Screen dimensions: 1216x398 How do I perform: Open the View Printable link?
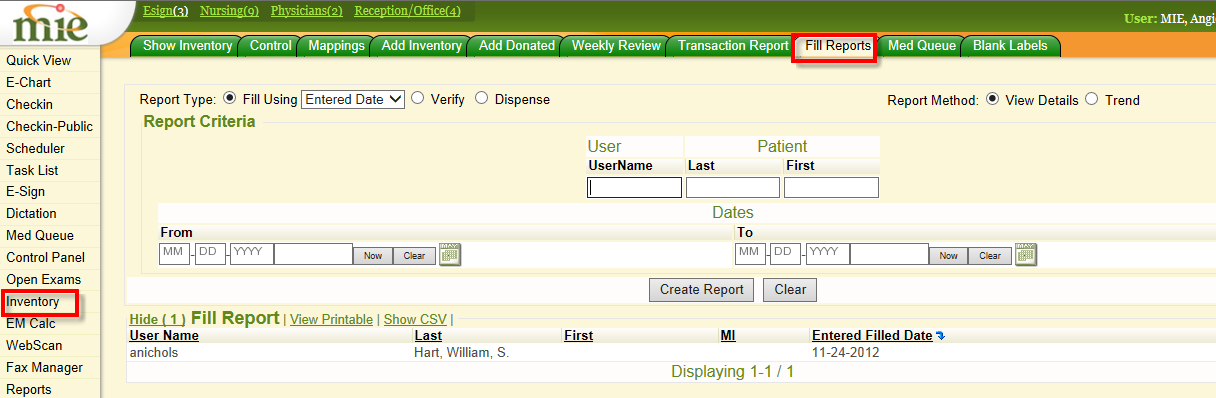331,319
